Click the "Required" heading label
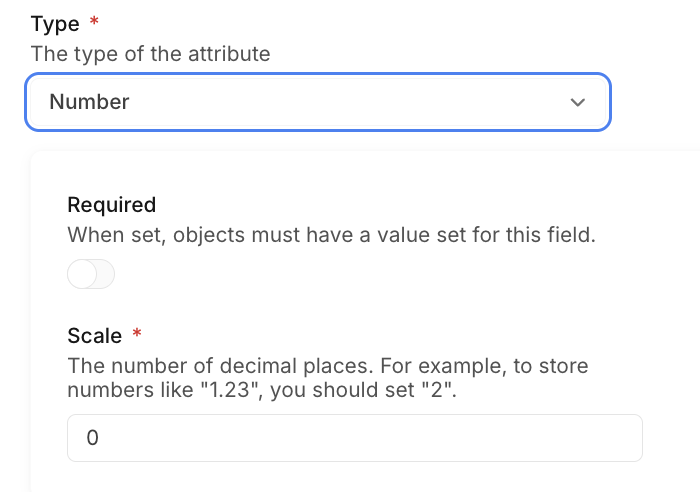This screenshot has width=700, height=492. point(111,205)
